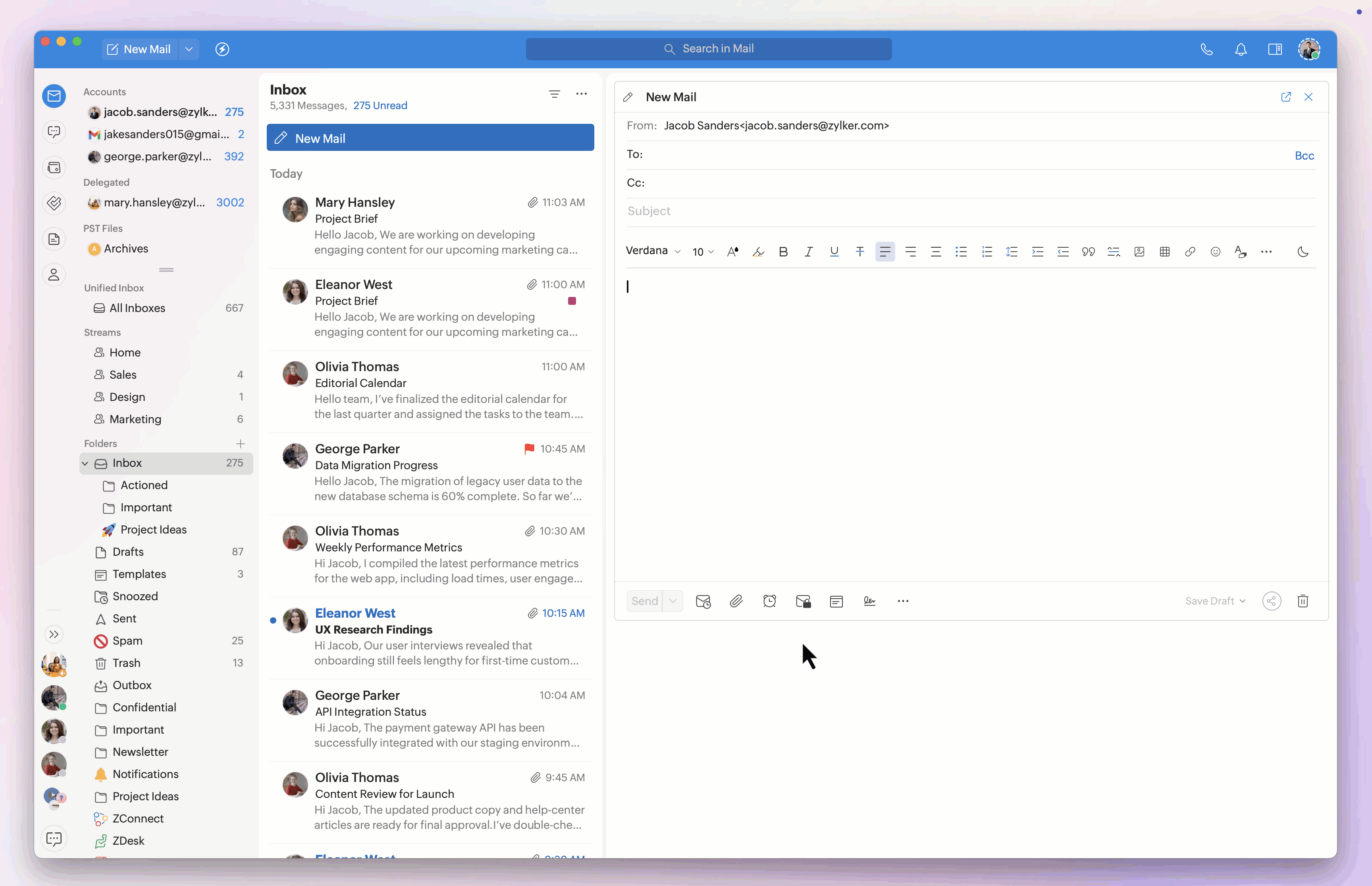Select the Marketing stream

(x=135, y=419)
